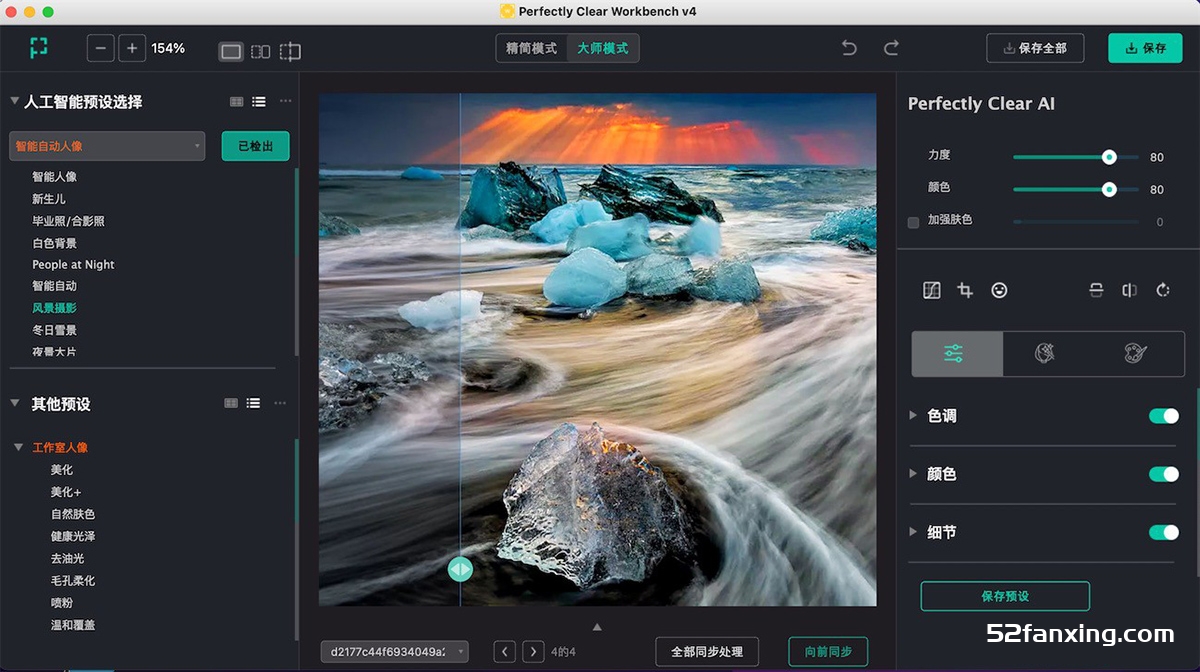The image size is (1200, 672).
Task: Open the face detection tool
Action: tap(999, 290)
